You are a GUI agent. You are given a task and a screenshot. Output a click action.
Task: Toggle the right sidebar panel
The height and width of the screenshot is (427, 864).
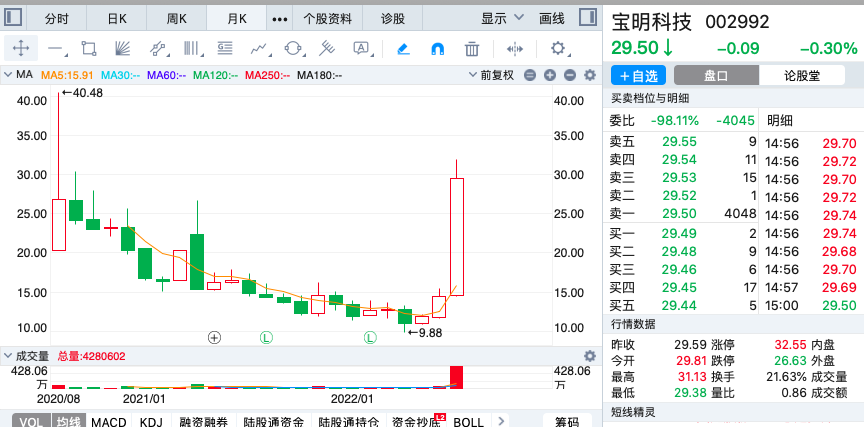pos(589,18)
